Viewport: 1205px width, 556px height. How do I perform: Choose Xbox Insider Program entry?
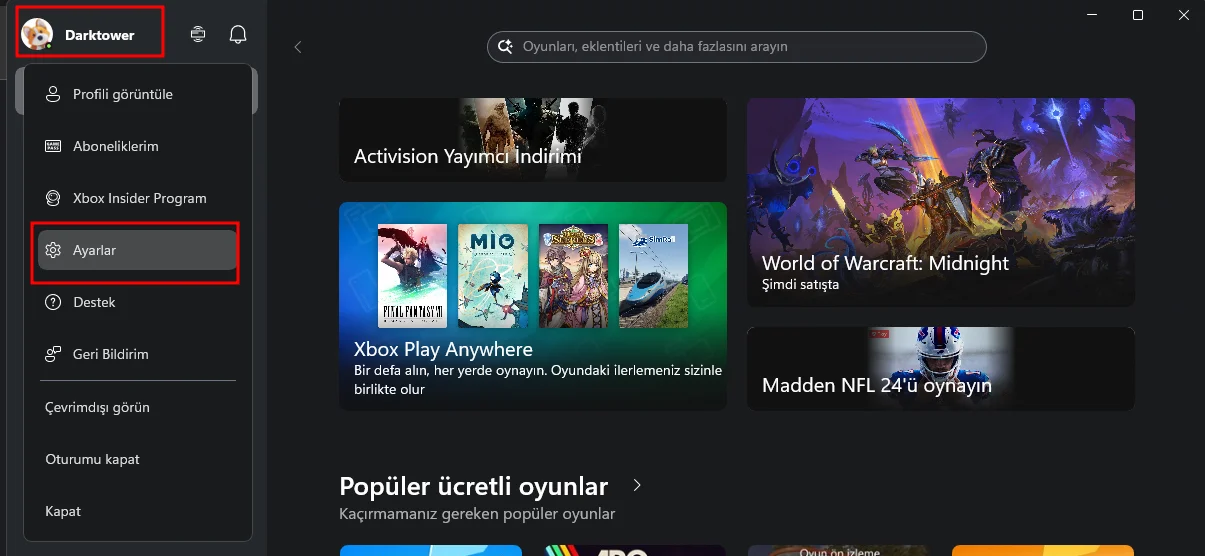(137, 198)
